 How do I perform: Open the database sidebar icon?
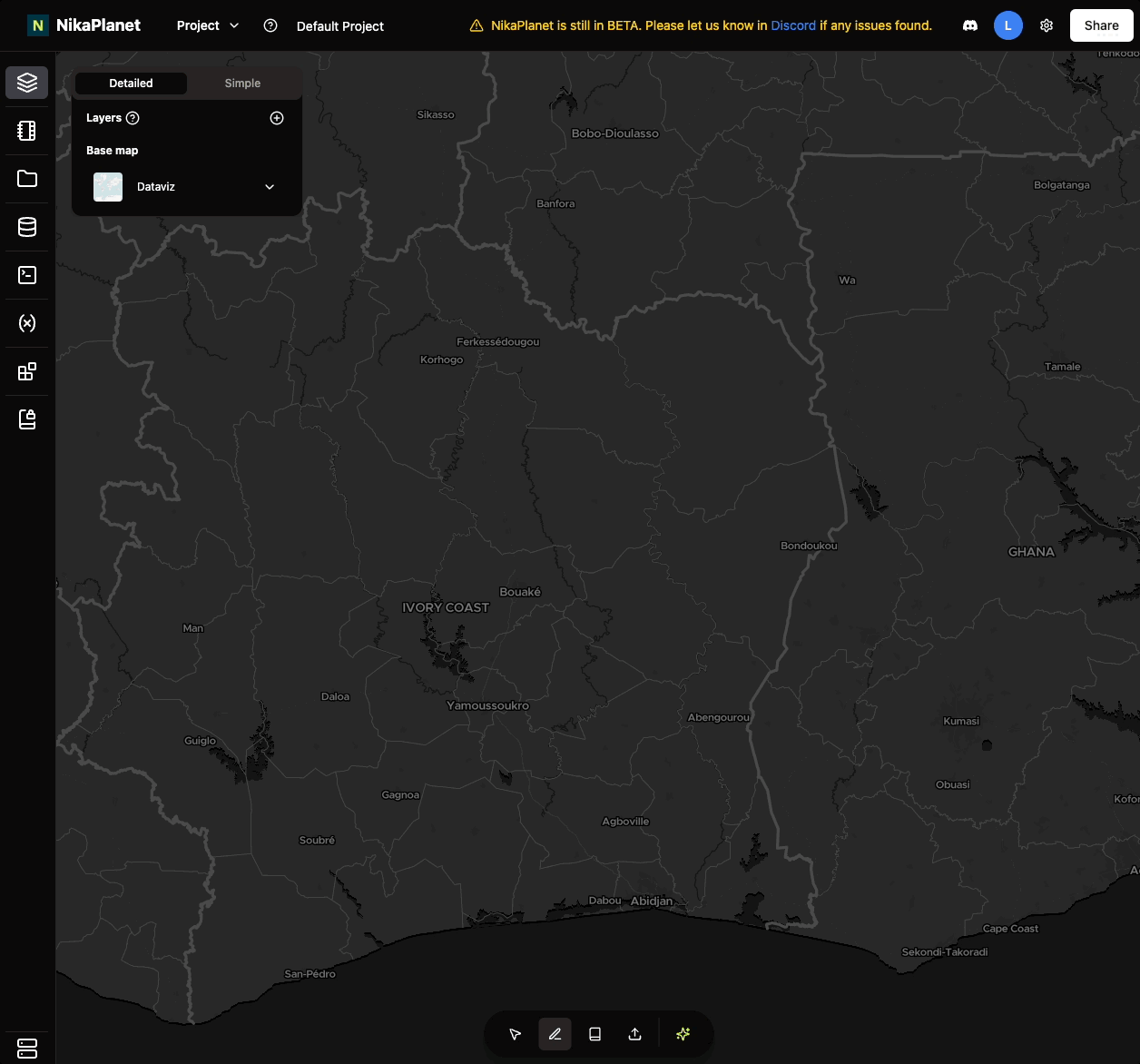coord(27,227)
